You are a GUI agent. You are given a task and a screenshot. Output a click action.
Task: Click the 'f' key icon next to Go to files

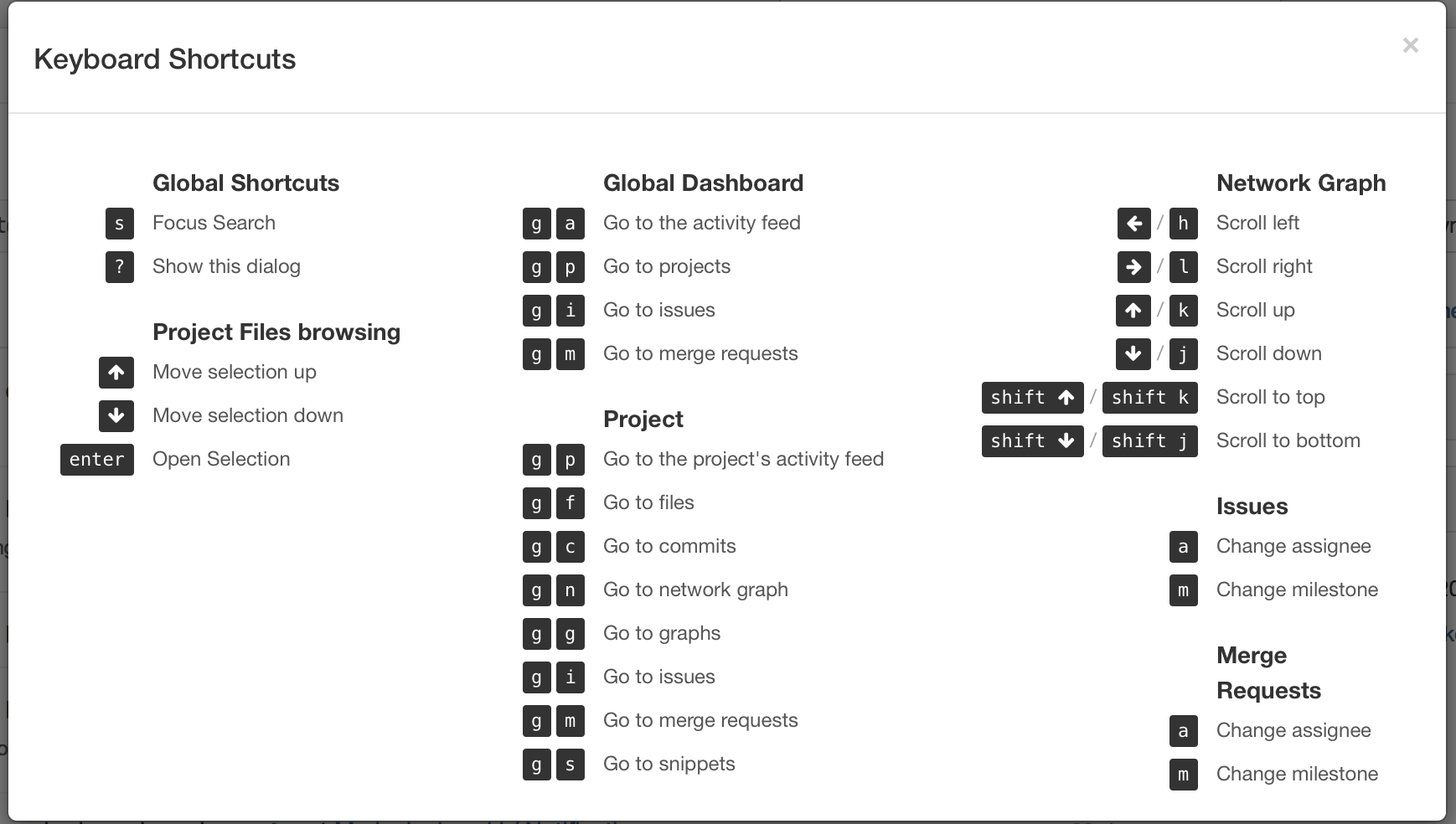click(x=570, y=503)
